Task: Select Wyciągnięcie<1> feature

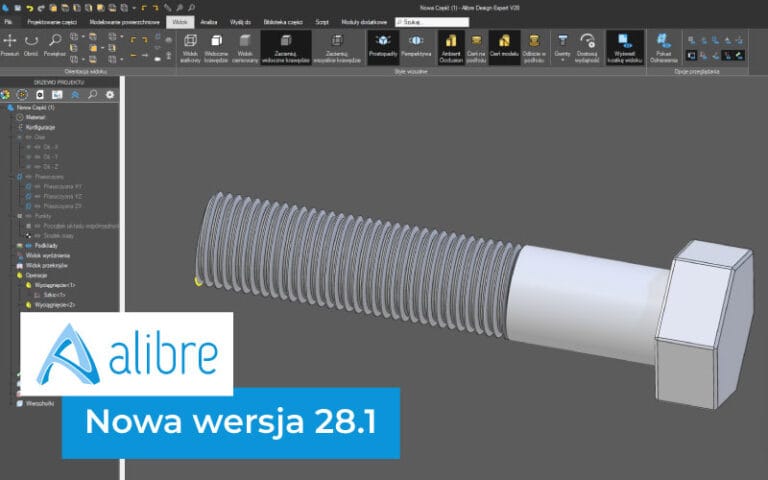Action: point(55,285)
